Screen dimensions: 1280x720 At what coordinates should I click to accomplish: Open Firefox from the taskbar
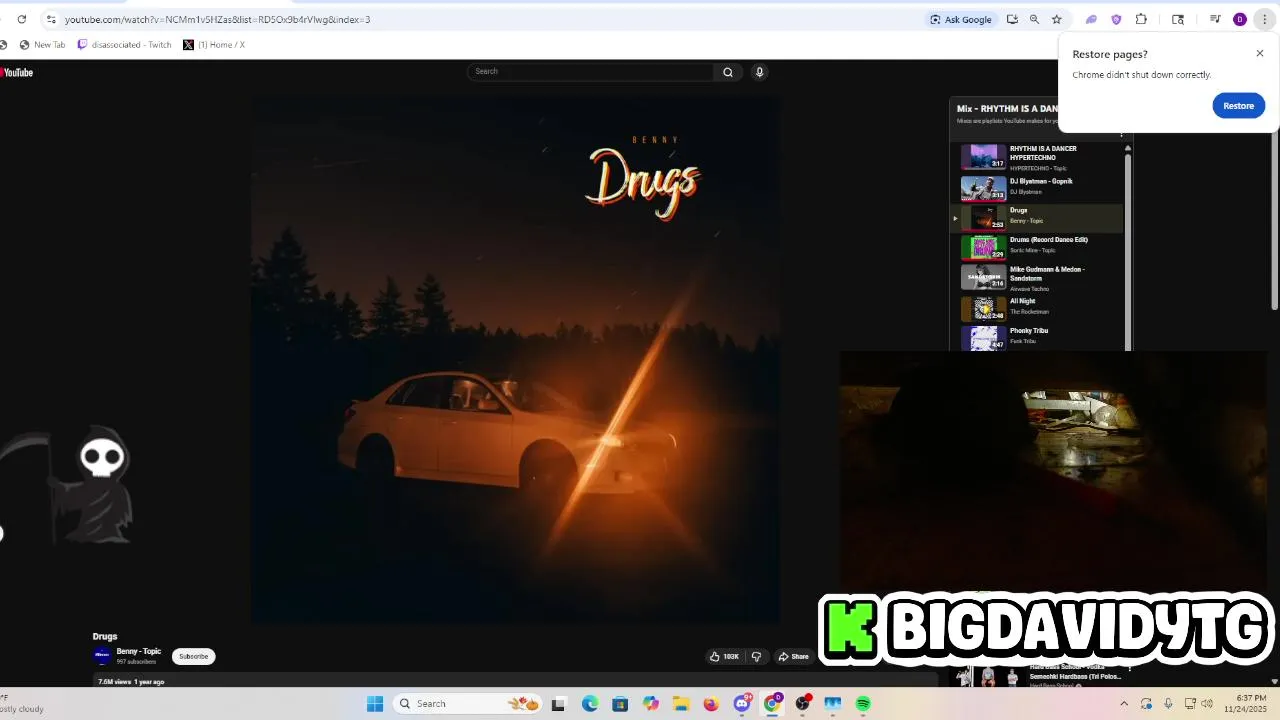pos(711,704)
